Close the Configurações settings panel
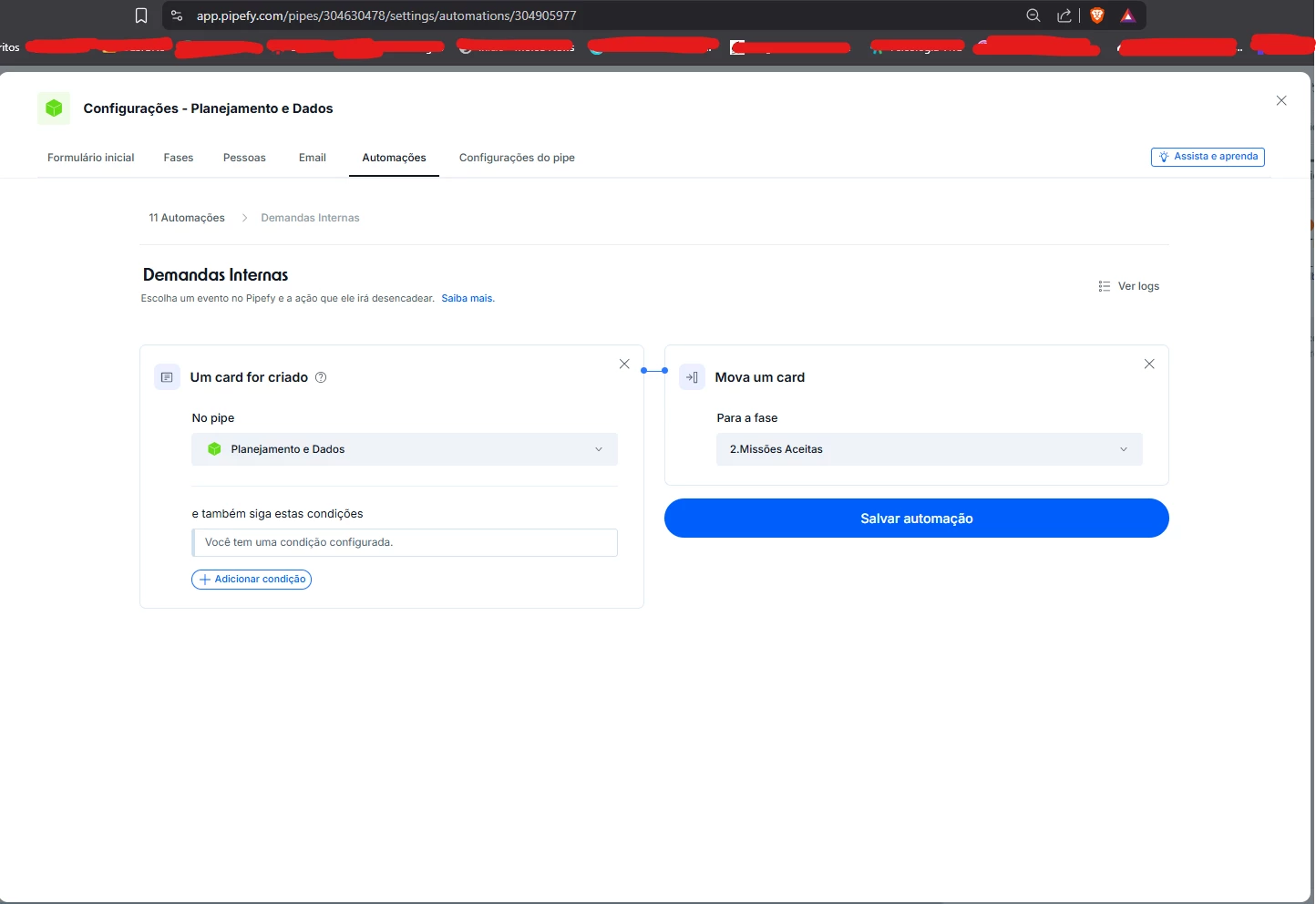This screenshot has height=904, width=1316. [1281, 100]
